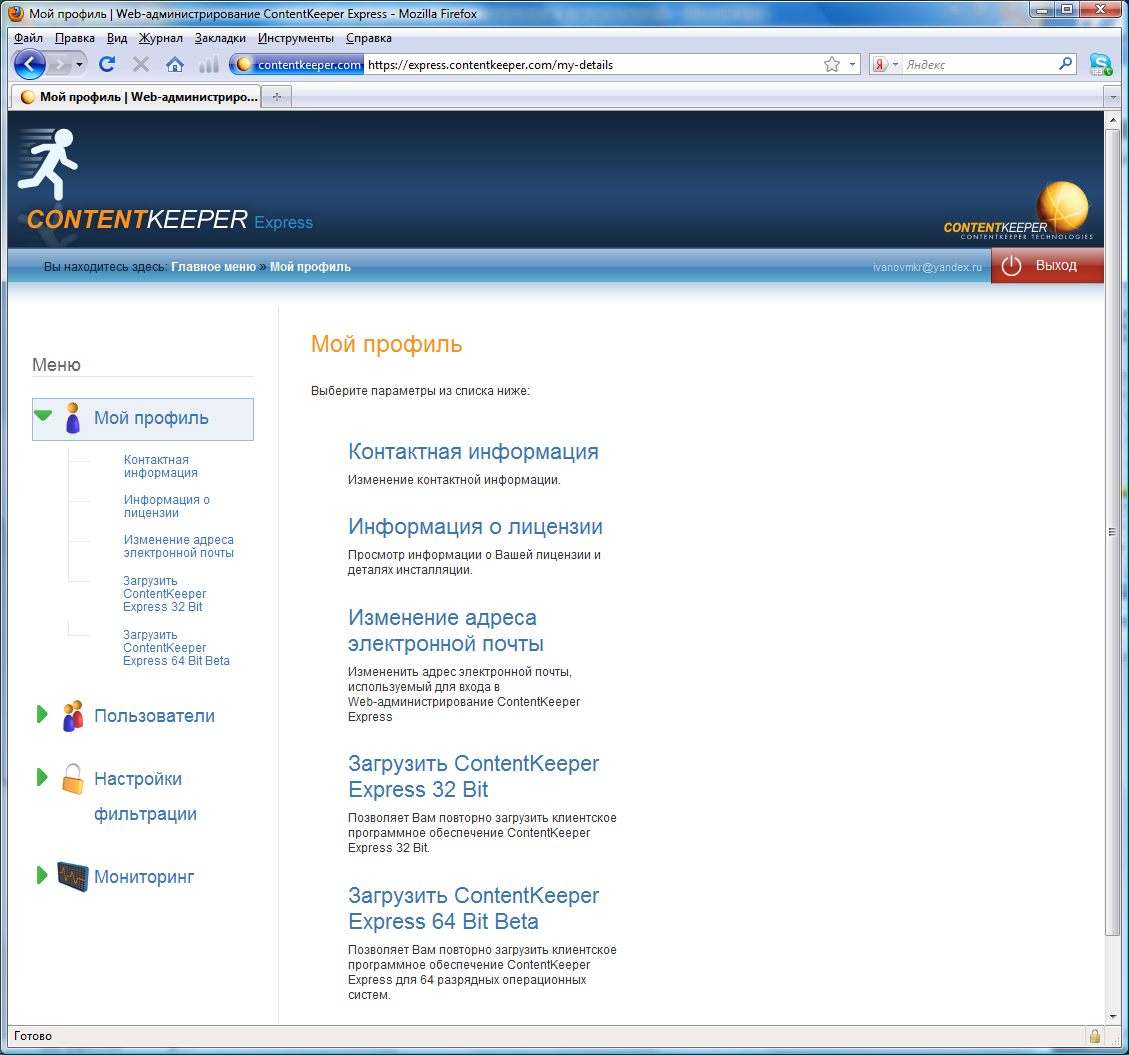The width and height of the screenshot is (1129, 1055).
Task: Expand Мониторинг with the green arrow
Action: pos(42,875)
